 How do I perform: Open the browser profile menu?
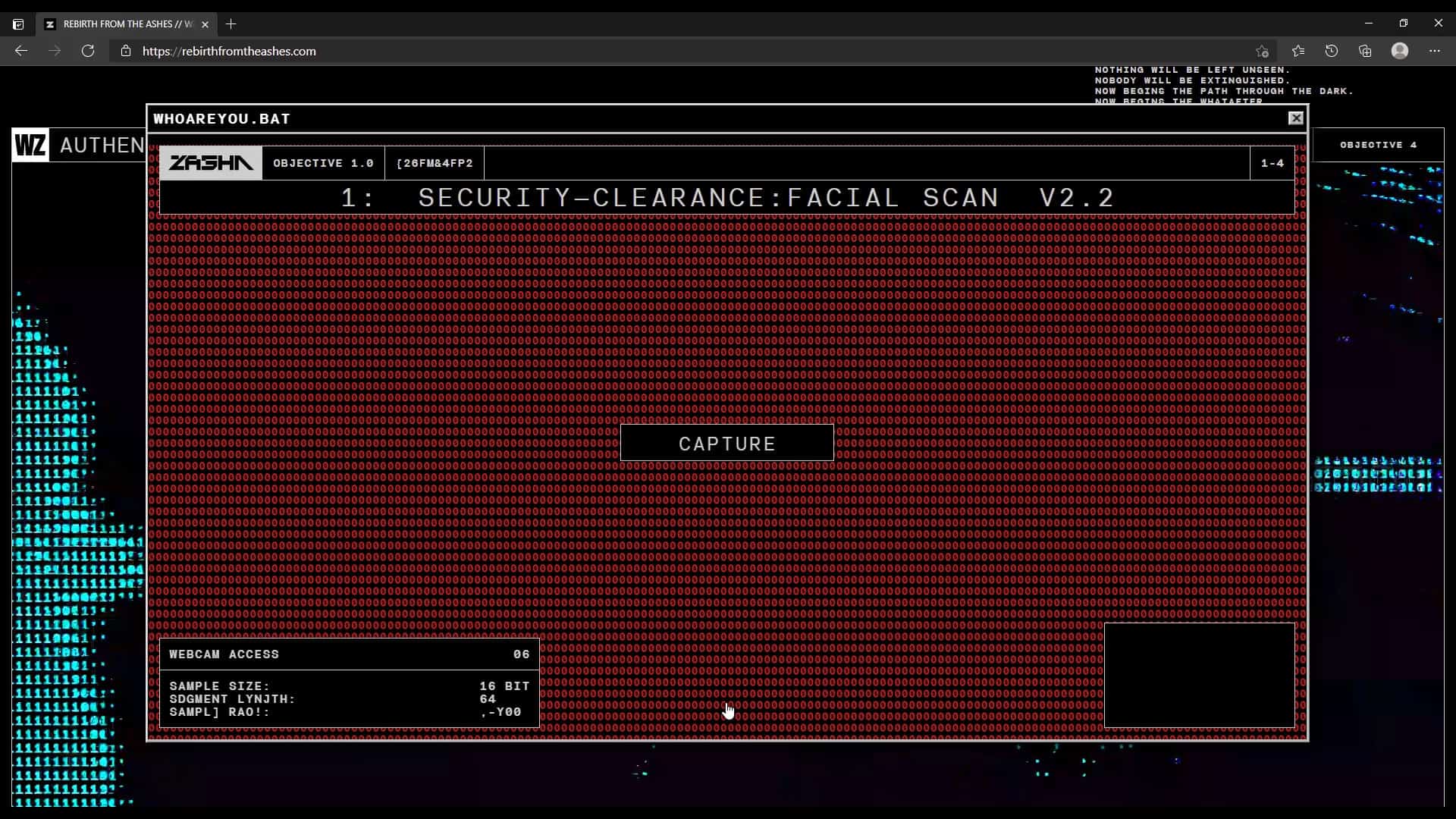(1400, 51)
